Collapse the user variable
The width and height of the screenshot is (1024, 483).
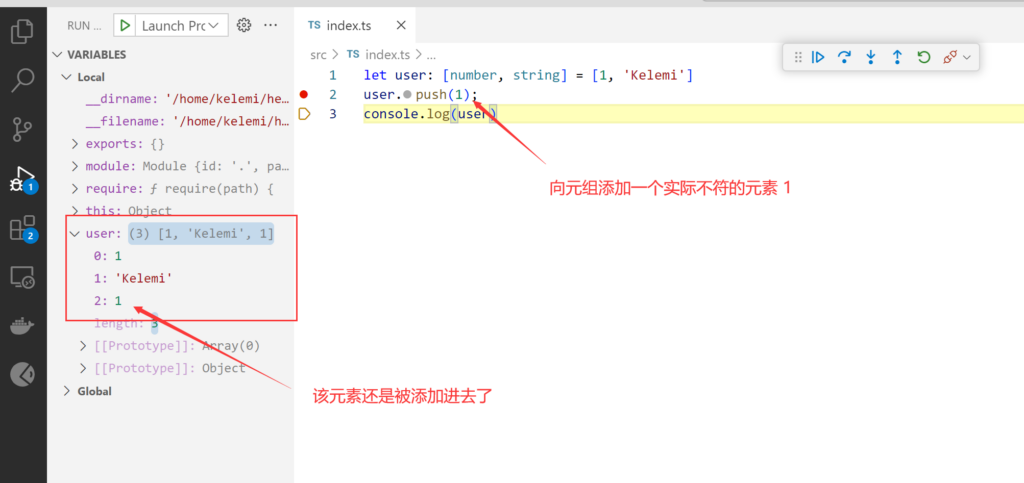coord(75,234)
